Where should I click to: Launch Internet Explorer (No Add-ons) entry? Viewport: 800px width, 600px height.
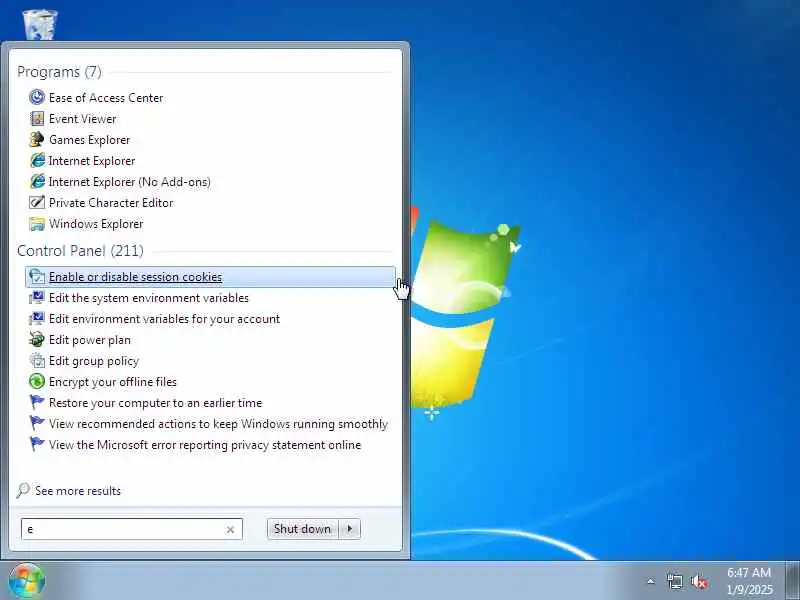(130, 182)
